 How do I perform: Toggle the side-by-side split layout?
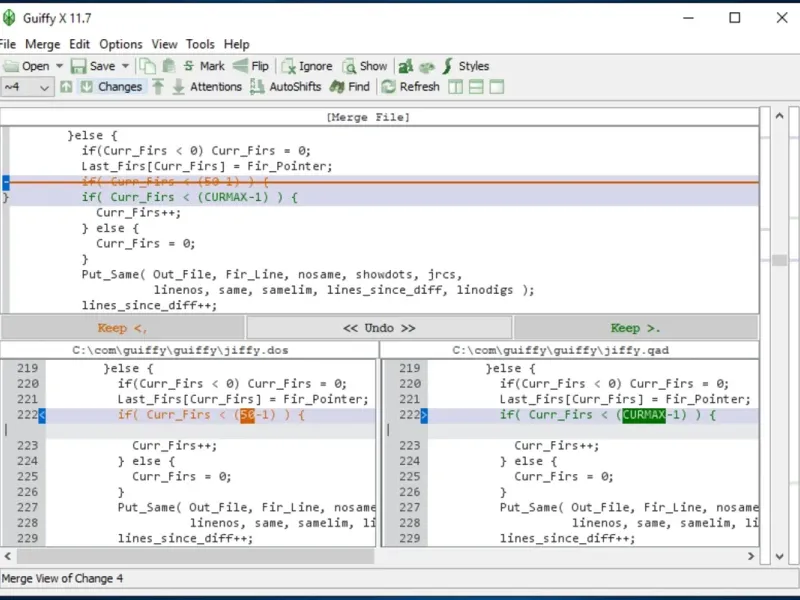[456, 87]
